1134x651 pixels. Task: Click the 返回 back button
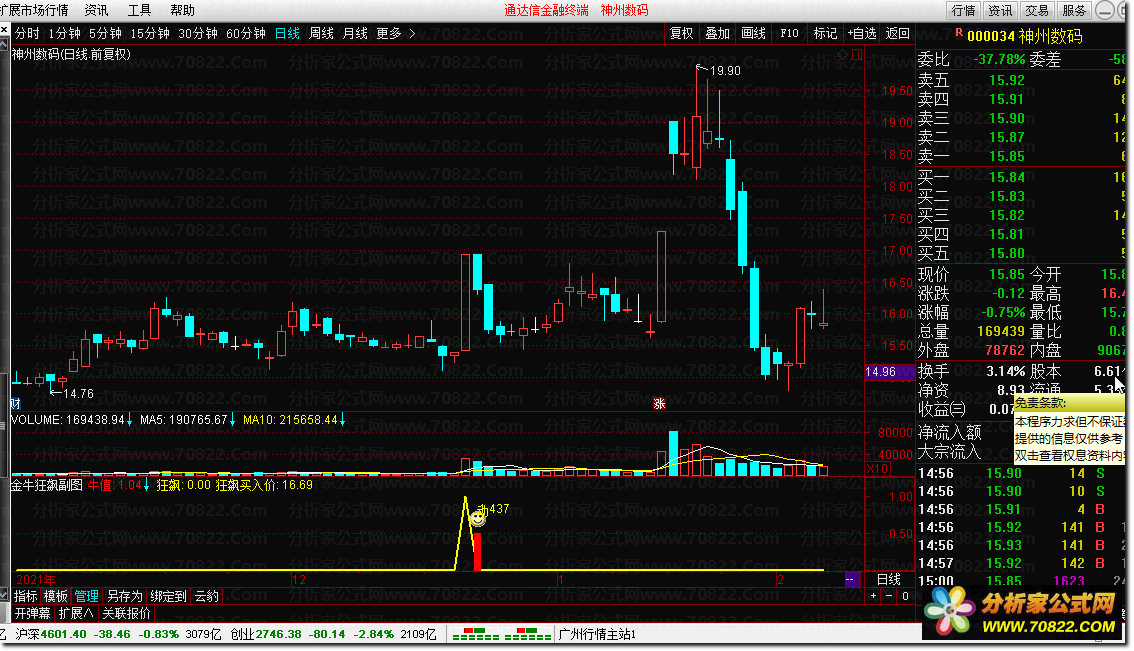point(898,33)
